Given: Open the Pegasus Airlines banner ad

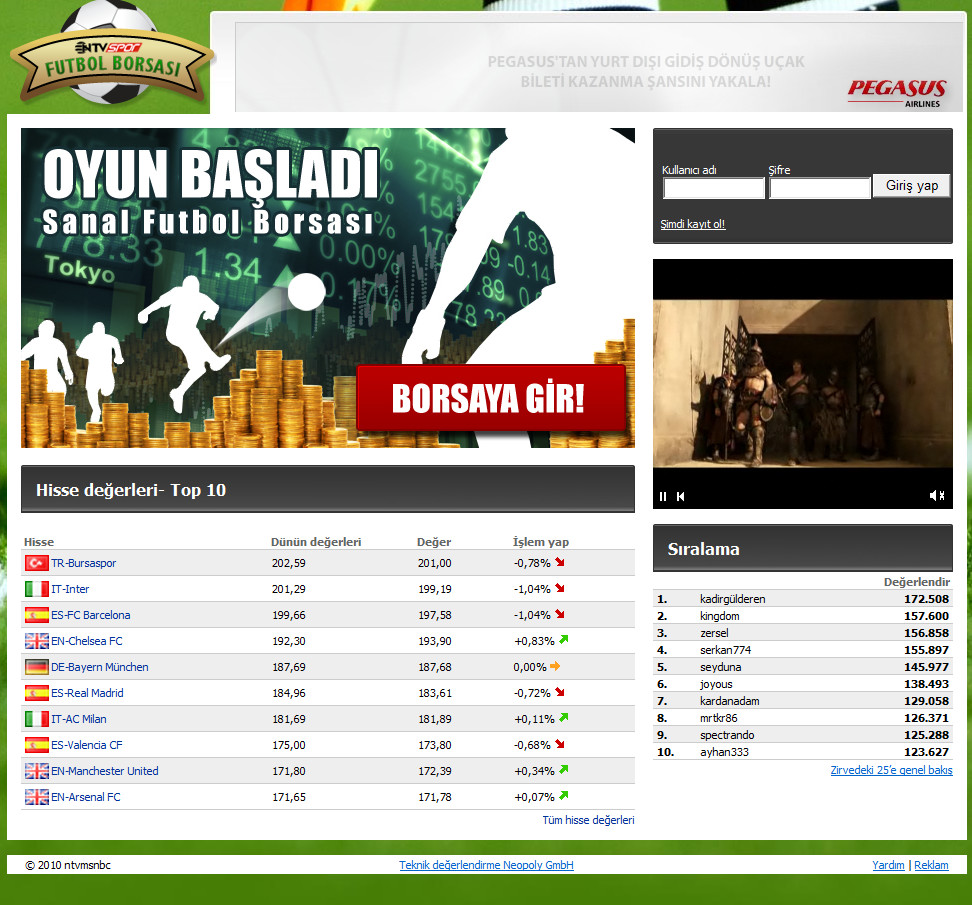Looking at the screenshot, I should coord(599,68).
